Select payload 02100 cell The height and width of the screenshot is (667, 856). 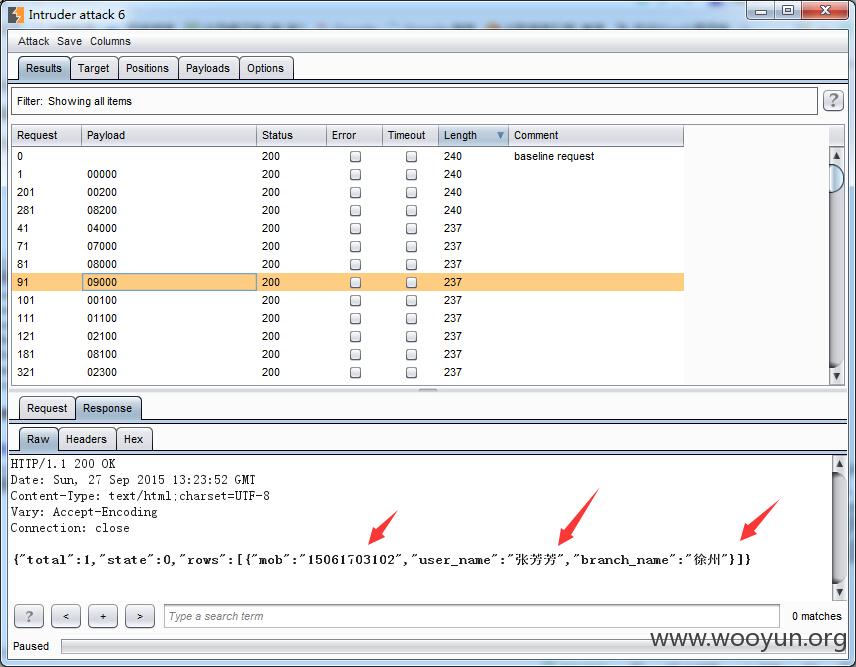tap(169, 336)
